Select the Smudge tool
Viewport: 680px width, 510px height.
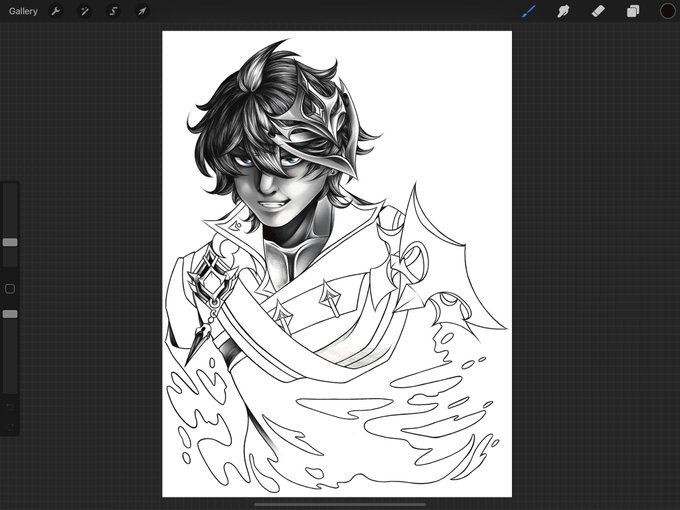pos(563,11)
